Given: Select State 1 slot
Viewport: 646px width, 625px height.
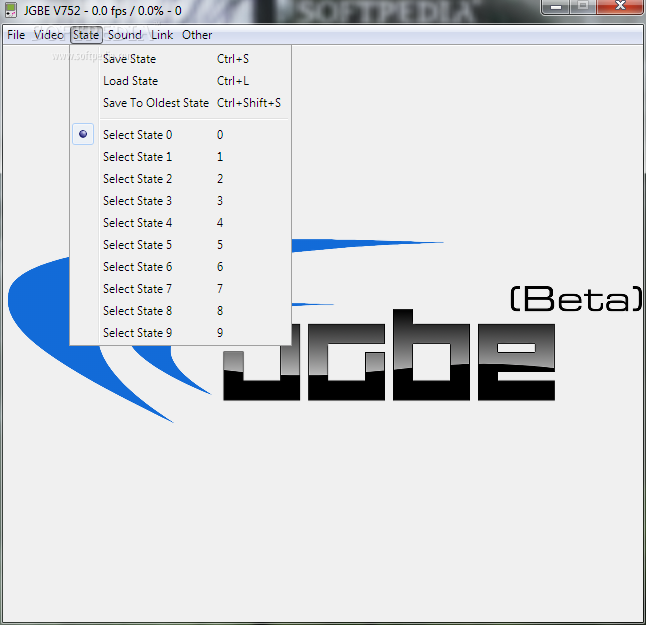Looking at the screenshot, I should click(180, 157).
